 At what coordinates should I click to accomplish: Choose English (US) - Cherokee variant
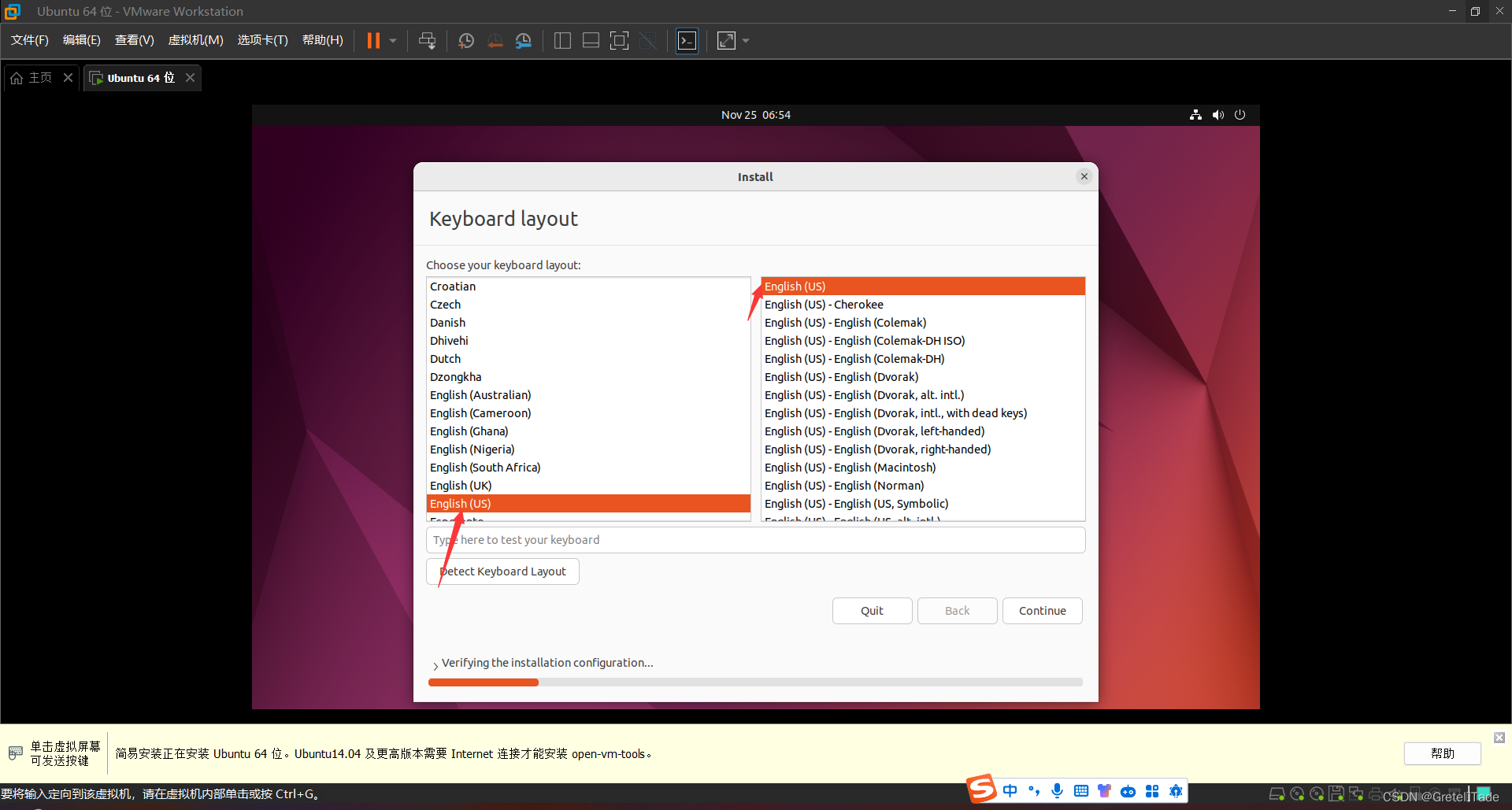[x=923, y=305]
